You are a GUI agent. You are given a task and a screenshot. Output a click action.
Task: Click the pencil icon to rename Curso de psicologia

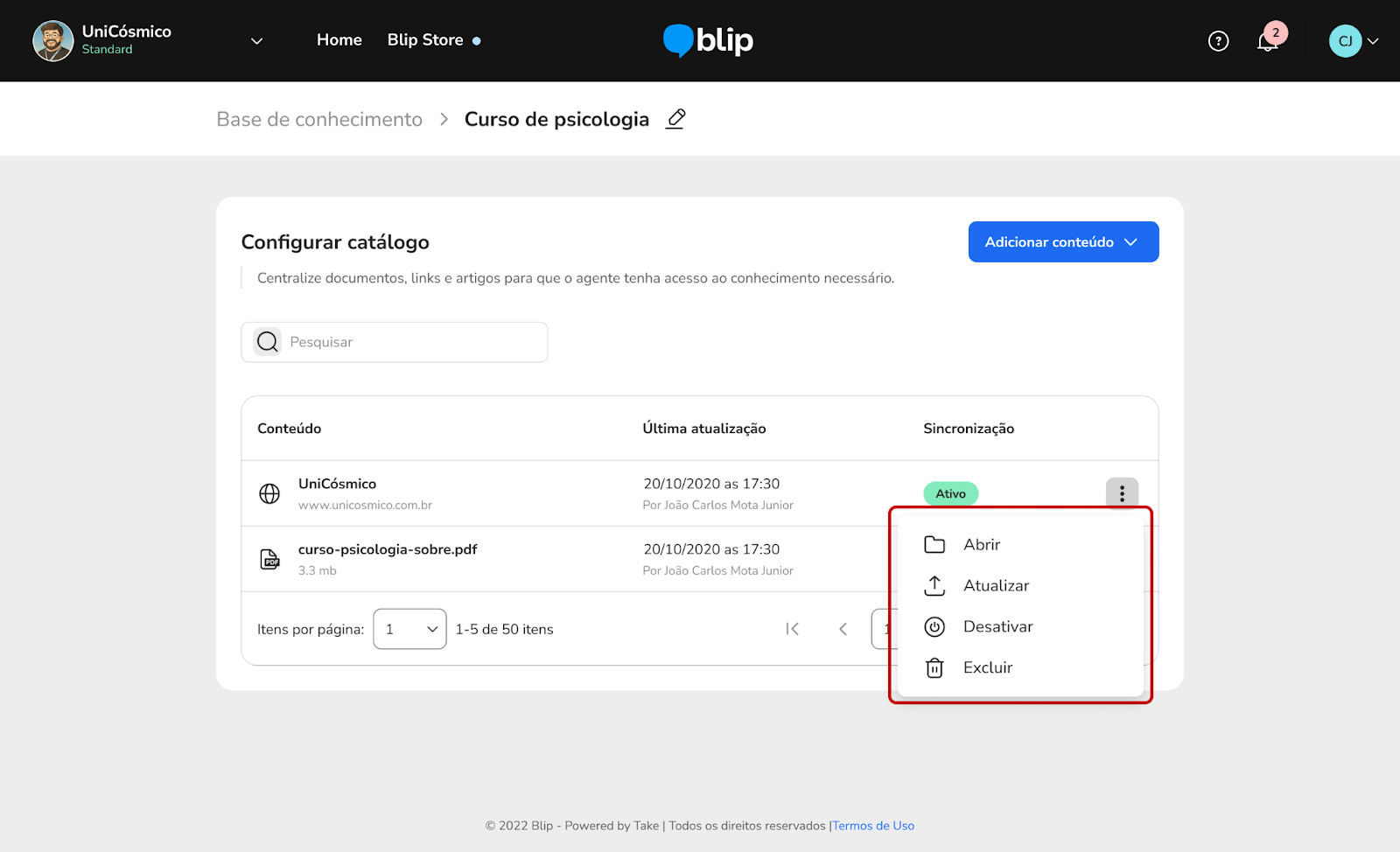[x=675, y=119]
